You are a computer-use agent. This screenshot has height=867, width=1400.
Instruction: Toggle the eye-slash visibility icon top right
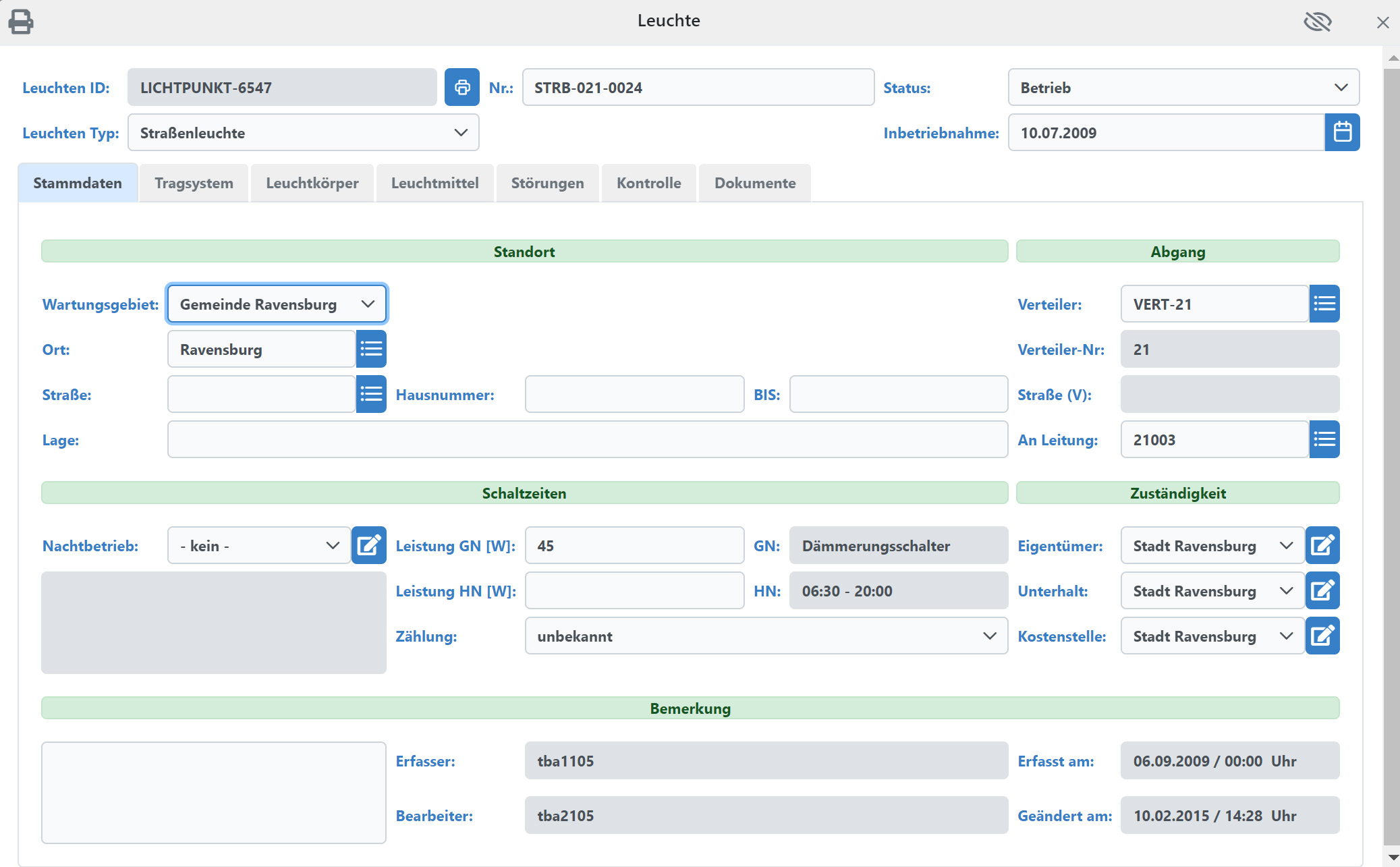tap(1318, 21)
